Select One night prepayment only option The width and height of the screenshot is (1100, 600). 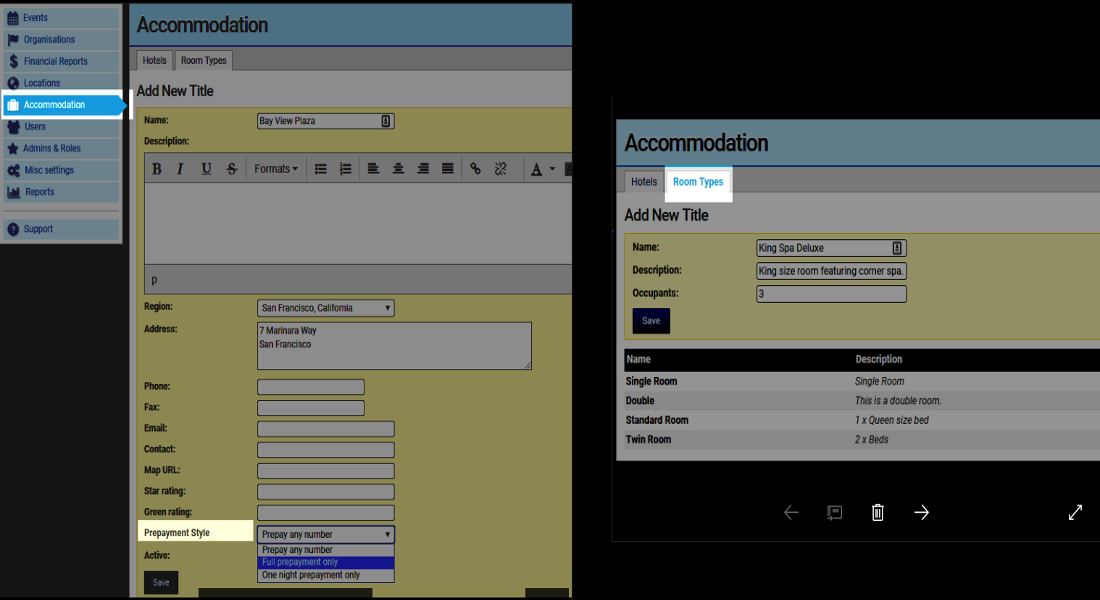pyautogui.click(x=326, y=575)
